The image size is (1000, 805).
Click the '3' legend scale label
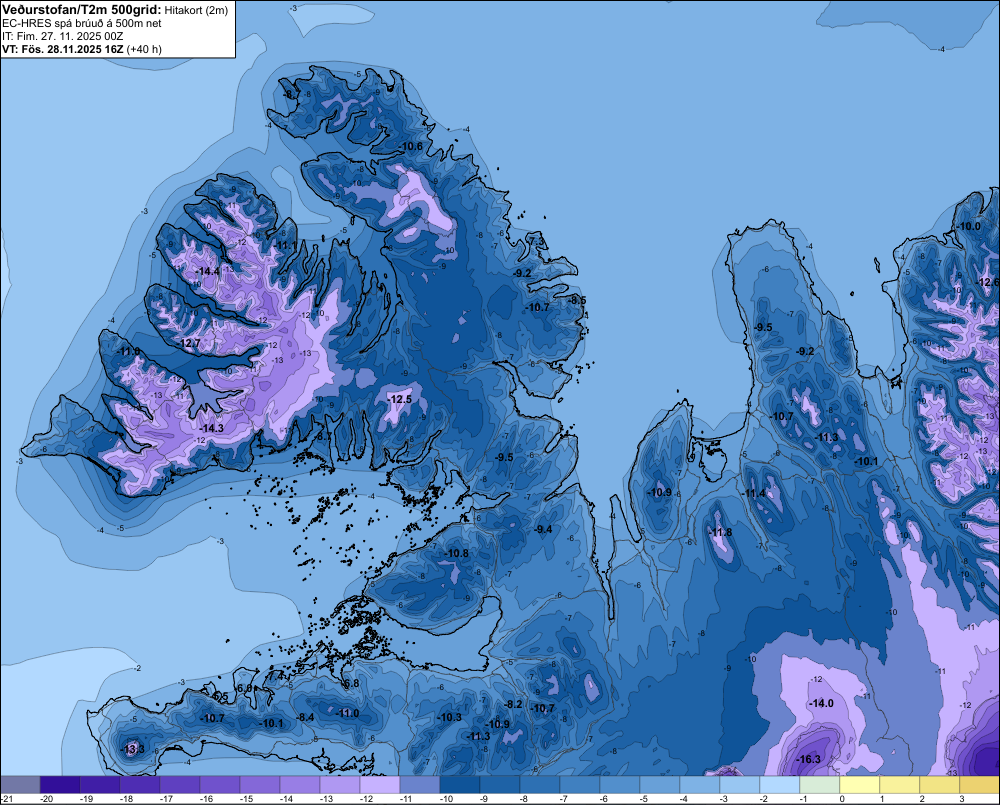(962, 799)
